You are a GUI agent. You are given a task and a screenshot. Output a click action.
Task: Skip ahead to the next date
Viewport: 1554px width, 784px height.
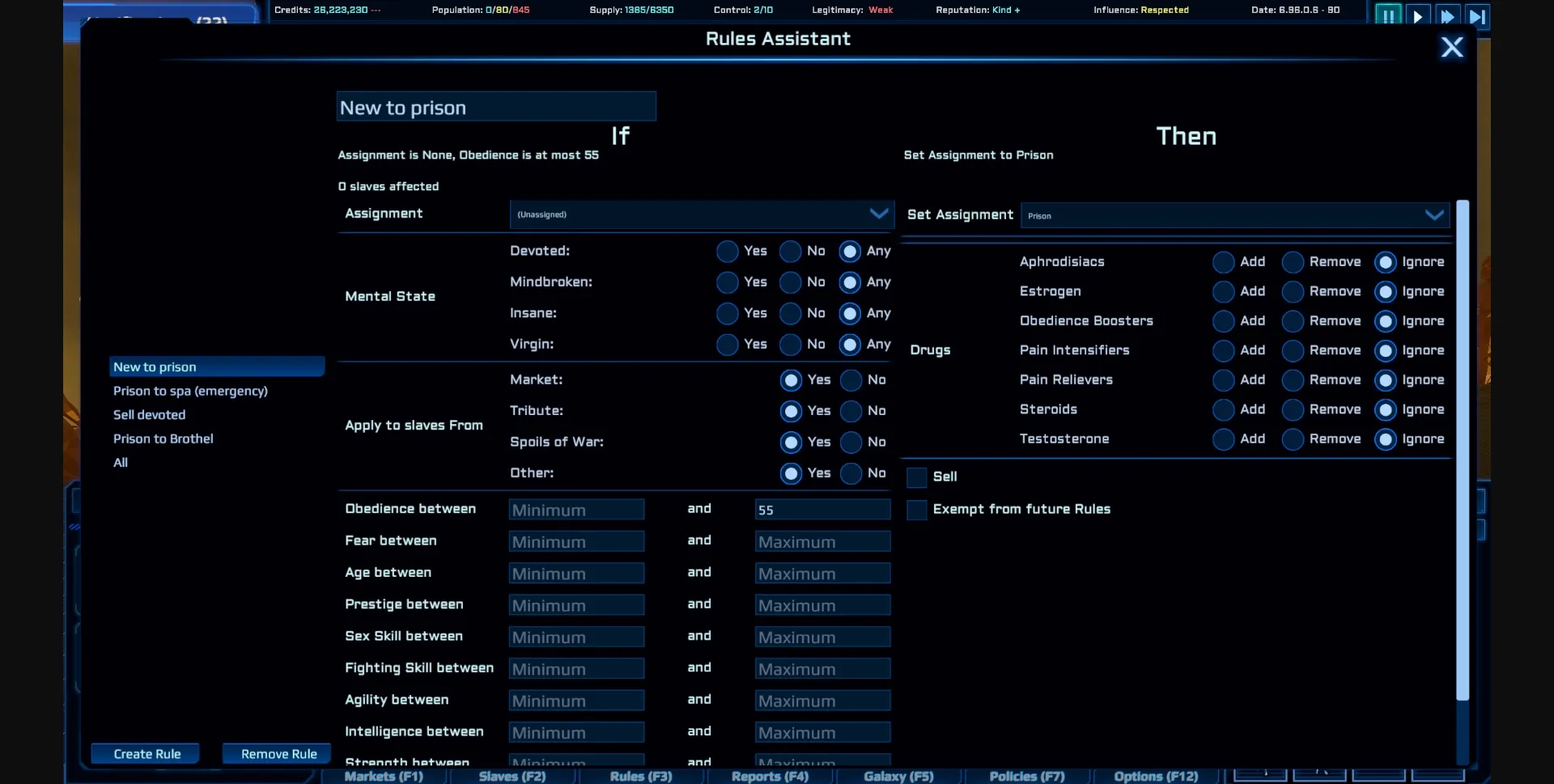point(1478,15)
